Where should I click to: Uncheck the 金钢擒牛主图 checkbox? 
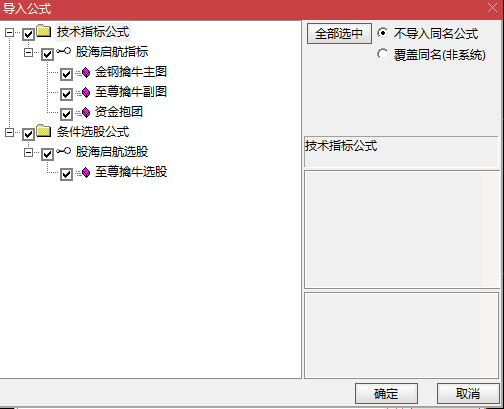point(66,74)
